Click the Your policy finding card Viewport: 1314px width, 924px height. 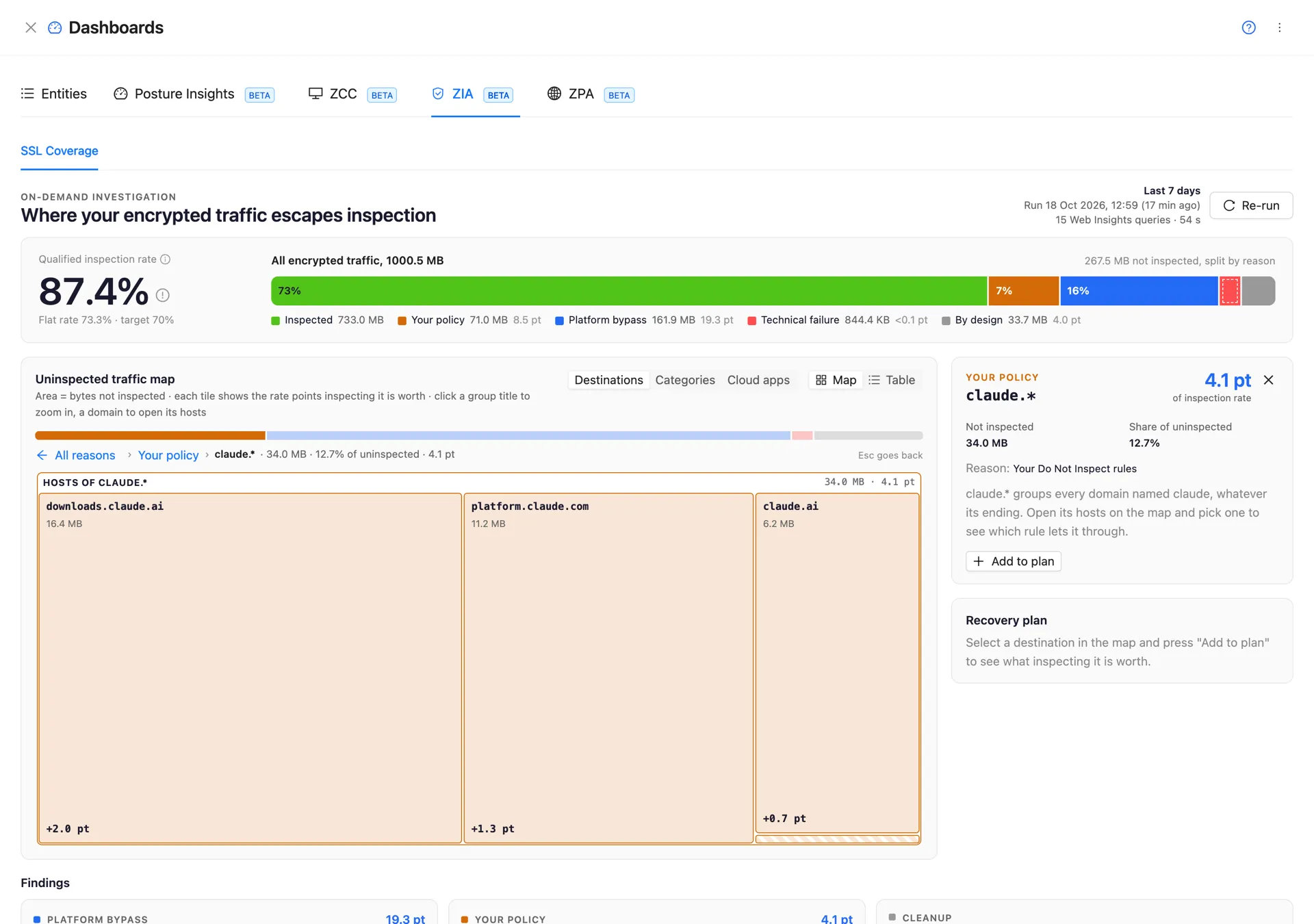point(657,912)
